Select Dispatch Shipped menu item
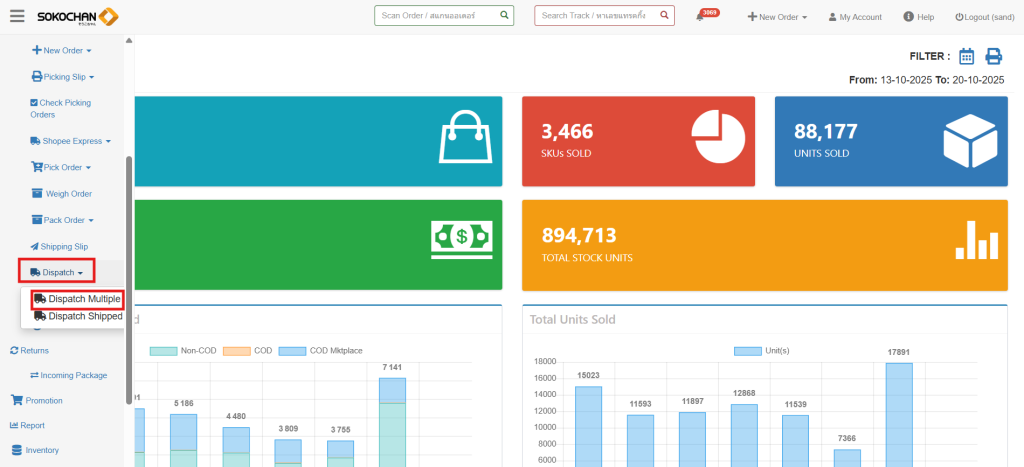This screenshot has width=1024, height=467. [77, 316]
